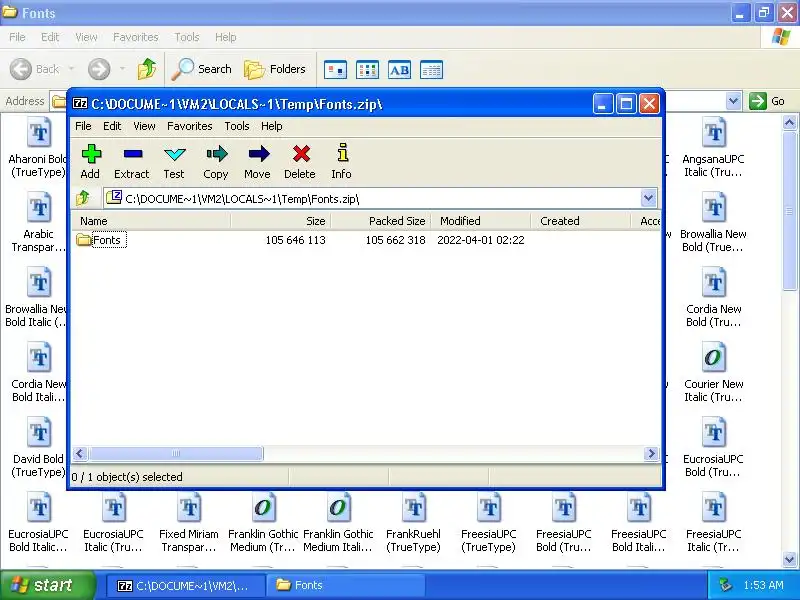The image size is (800, 600).
Task: Run Test on the archive
Action: [x=174, y=161]
